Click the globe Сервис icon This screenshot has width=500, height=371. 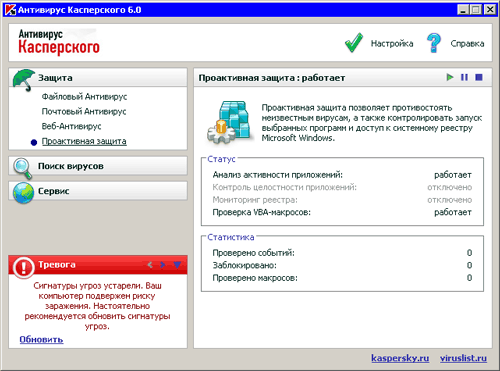pyautogui.click(x=23, y=193)
